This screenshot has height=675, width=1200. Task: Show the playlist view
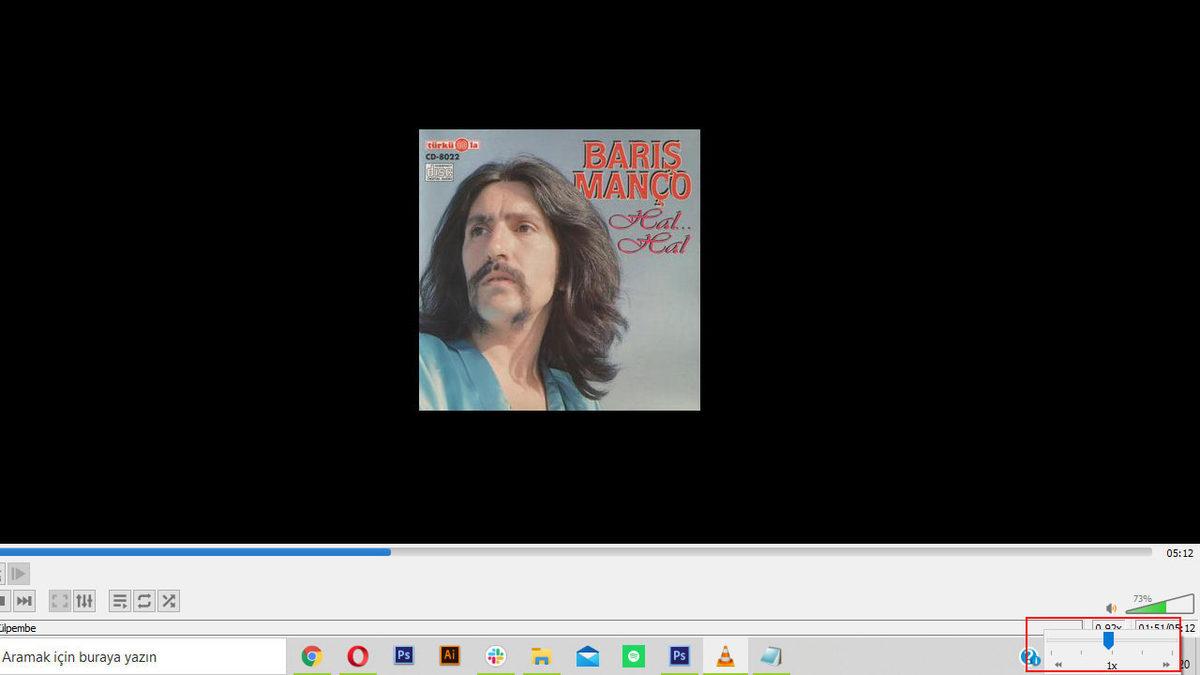coord(119,600)
